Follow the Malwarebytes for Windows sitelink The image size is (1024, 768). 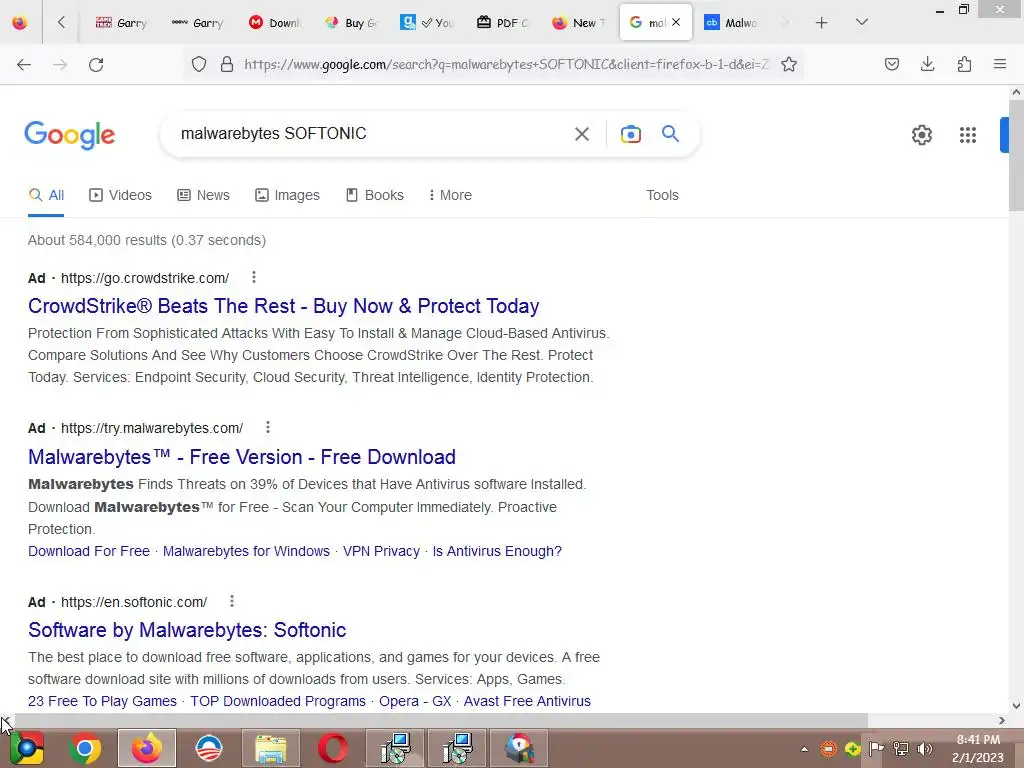tap(246, 551)
